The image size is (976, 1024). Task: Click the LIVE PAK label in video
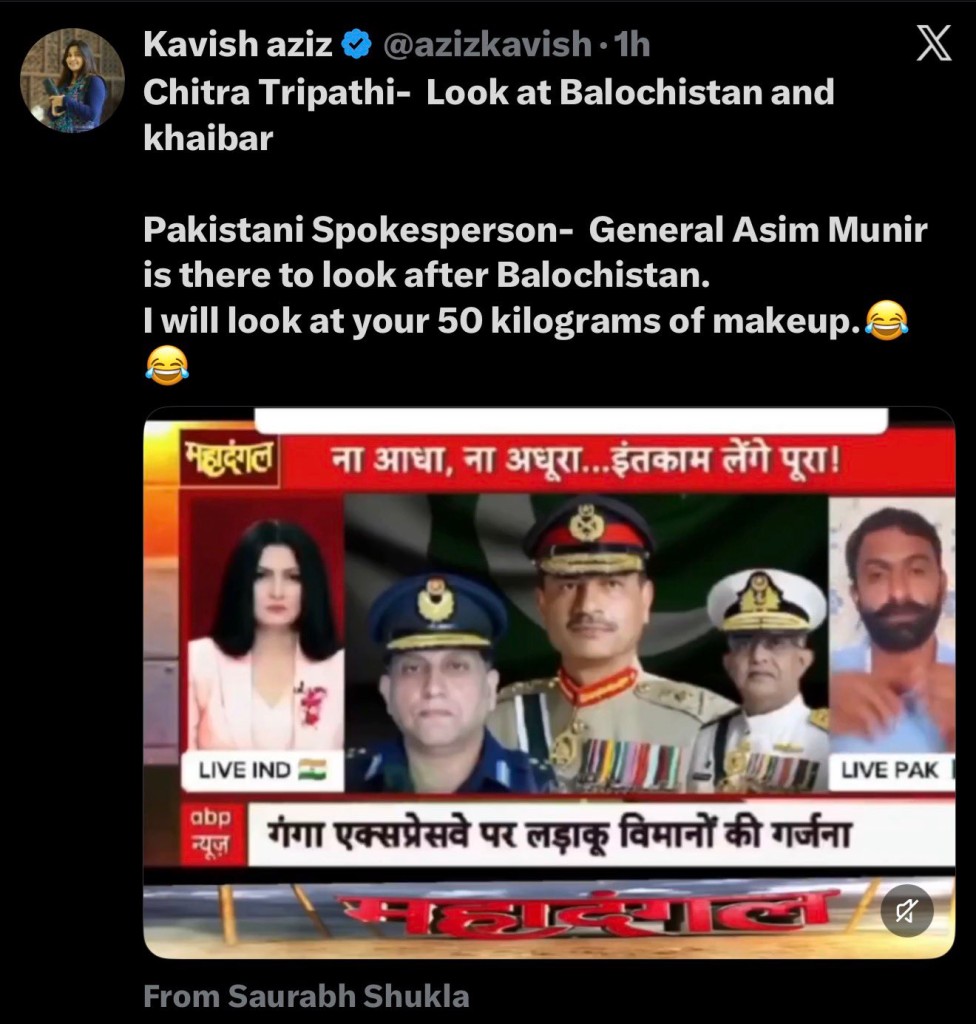[x=892, y=770]
